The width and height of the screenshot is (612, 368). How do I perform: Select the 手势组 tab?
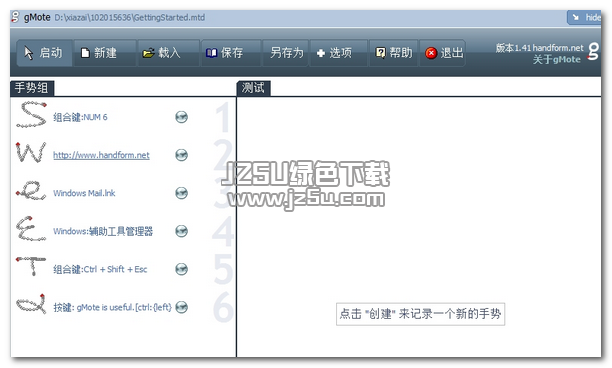(x=32, y=88)
